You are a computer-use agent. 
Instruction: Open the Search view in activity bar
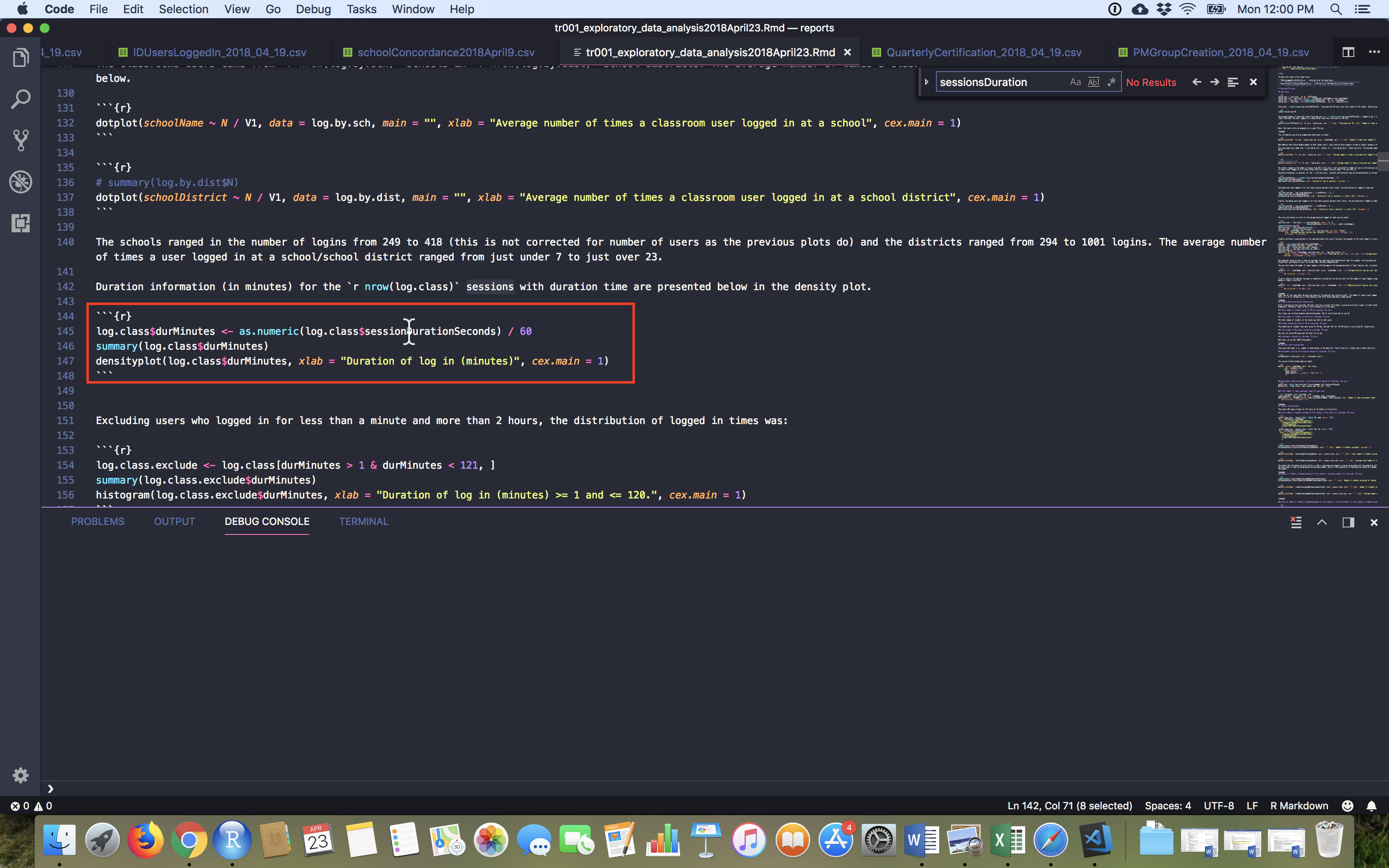(x=21, y=99)
